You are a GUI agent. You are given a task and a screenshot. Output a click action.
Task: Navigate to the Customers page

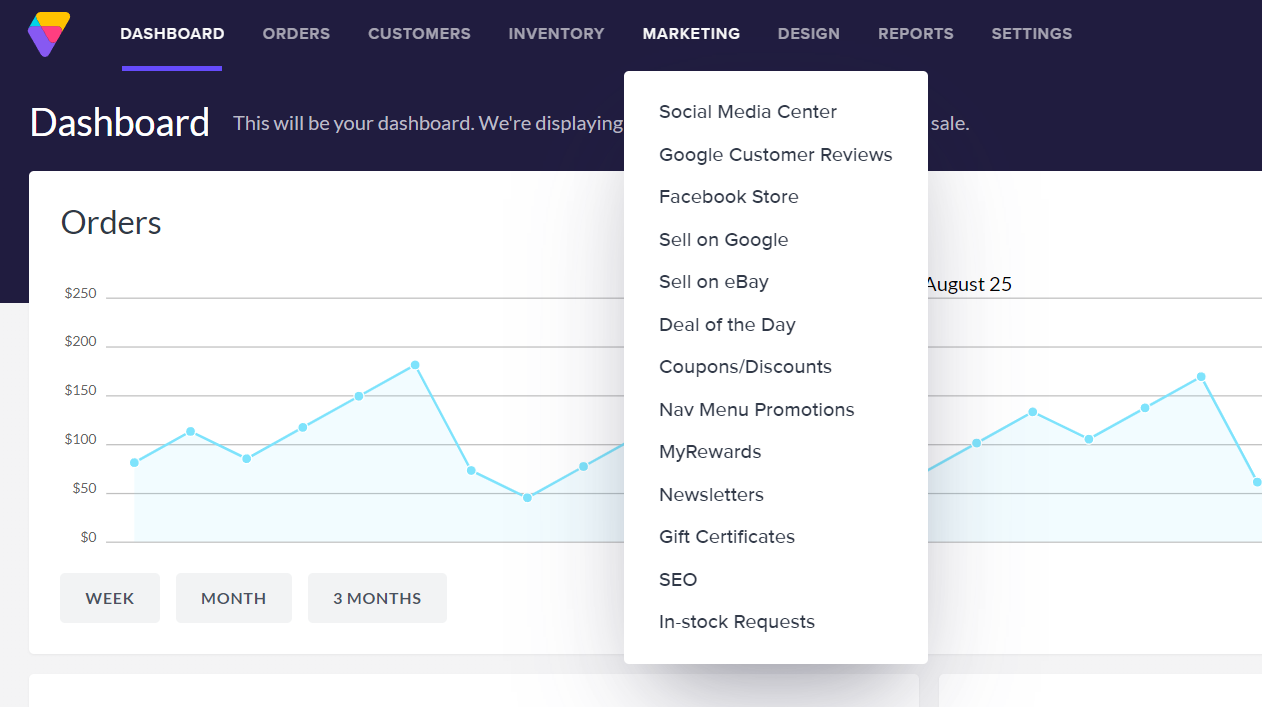tap(419, 33)
